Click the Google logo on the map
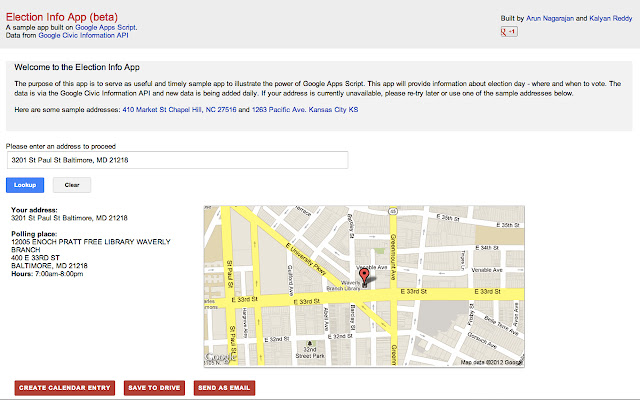This screenshot has height=400, width=640. click(220, 357)
